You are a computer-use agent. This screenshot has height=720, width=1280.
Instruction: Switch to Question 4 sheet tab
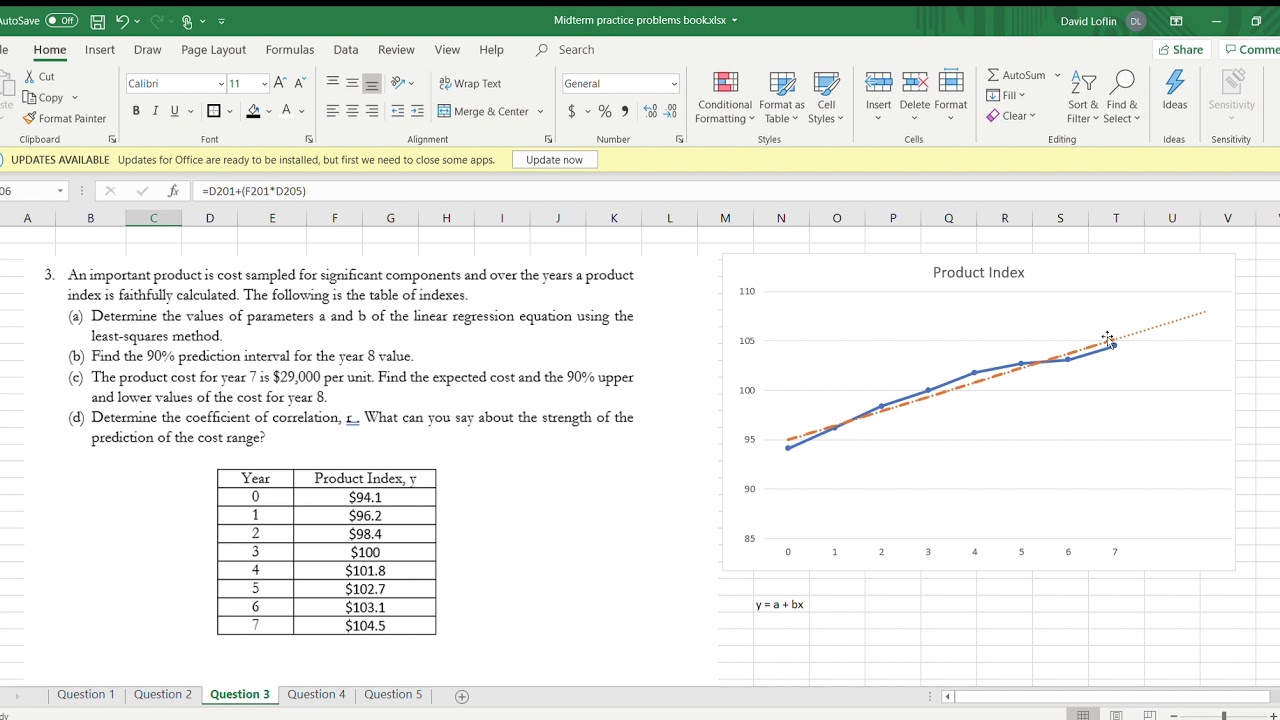pyautogui.click(x=316, y=694)
